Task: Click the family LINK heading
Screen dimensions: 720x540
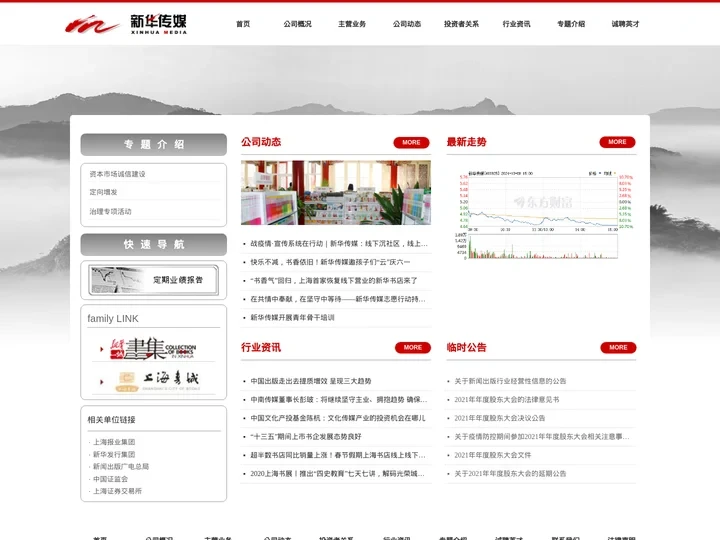Action: [x=112, y=318]
